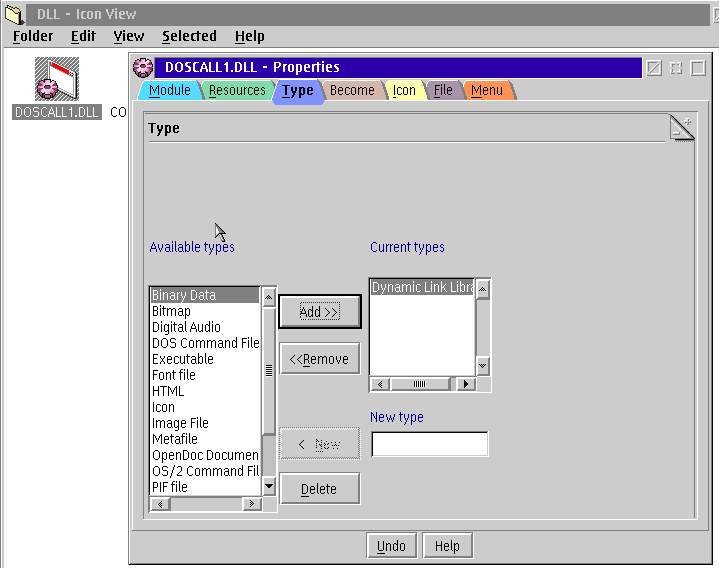Select Dynamic Link Library in Current types
The width and height of the screenshot is (719, 568).
(422, 287)
